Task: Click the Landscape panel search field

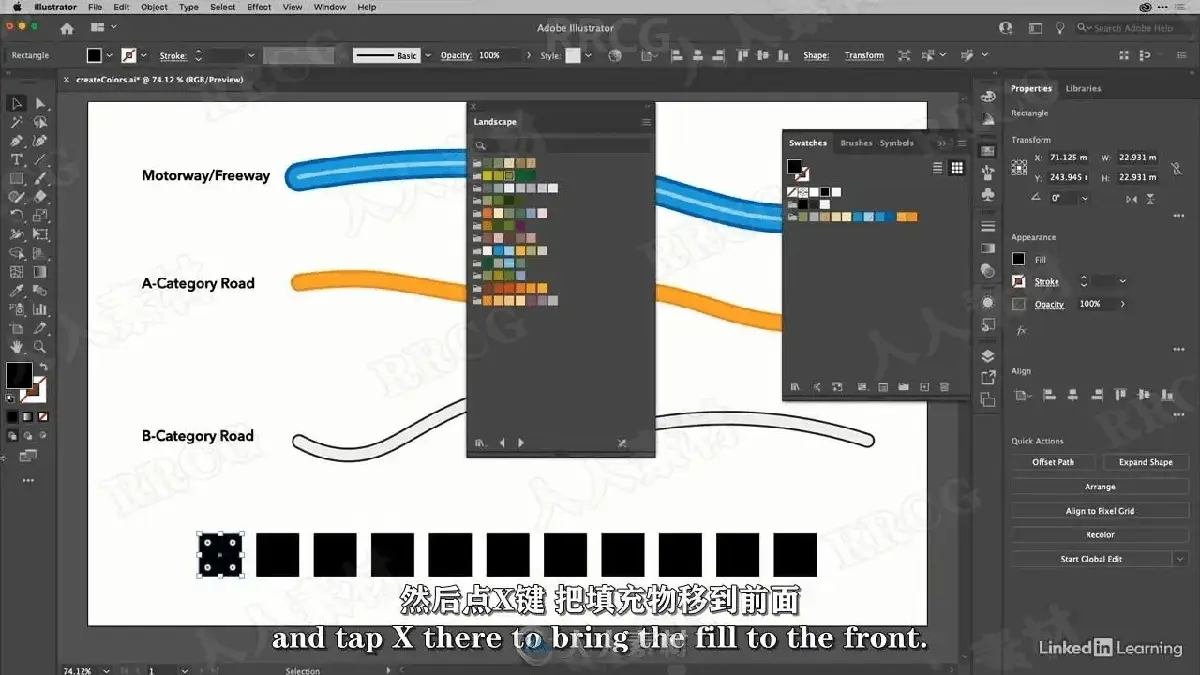Action: (560, 146)
